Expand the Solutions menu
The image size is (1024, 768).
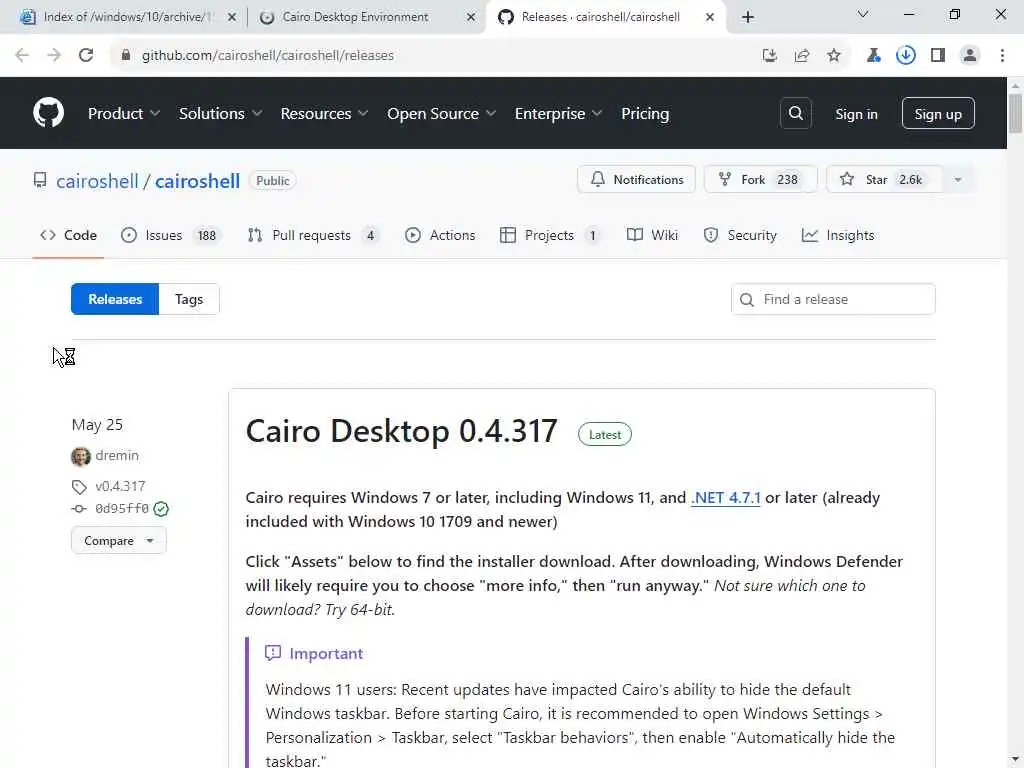[221, 114]
